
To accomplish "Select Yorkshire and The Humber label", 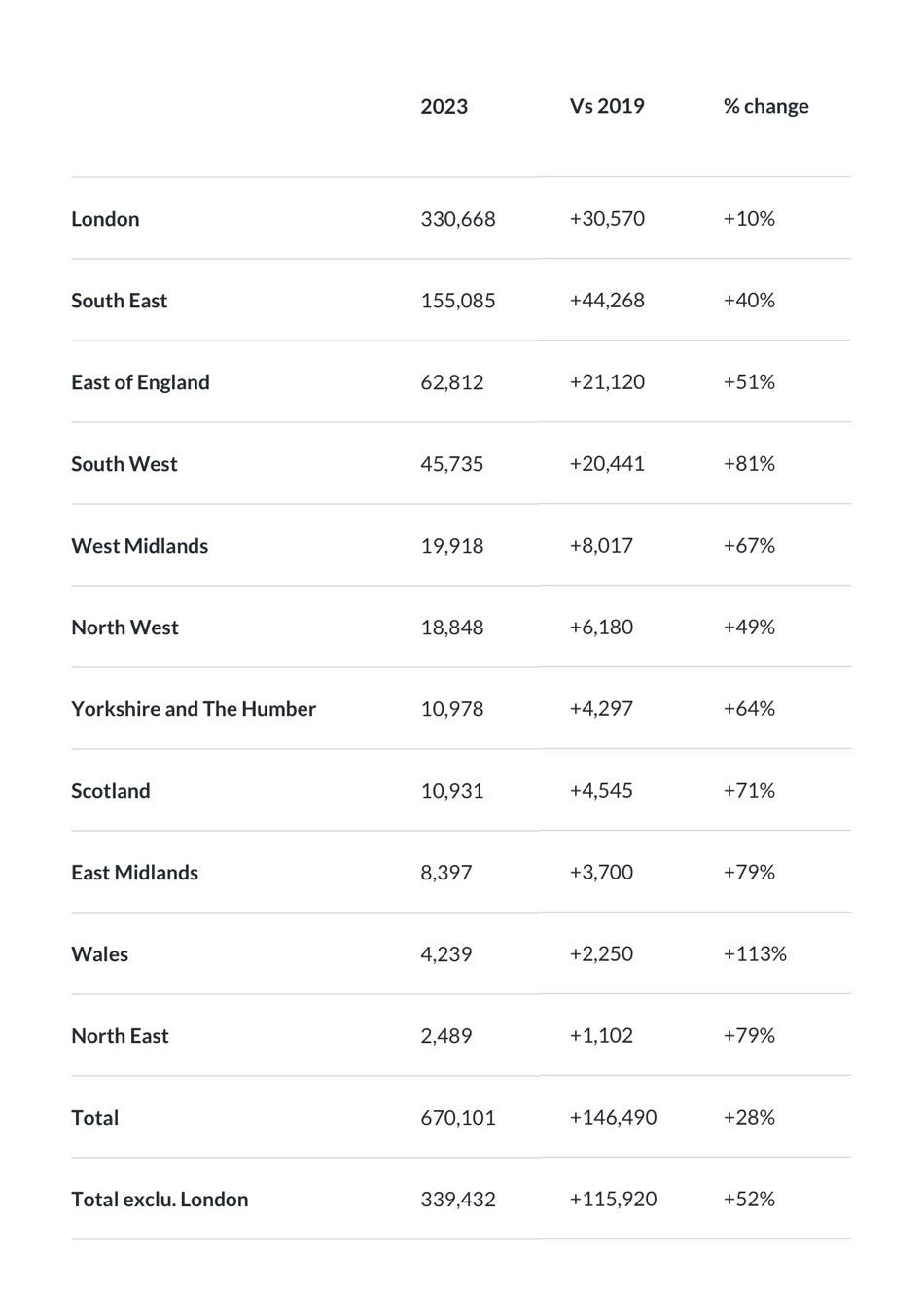I will pyautogui.click(x=194, y=709).
